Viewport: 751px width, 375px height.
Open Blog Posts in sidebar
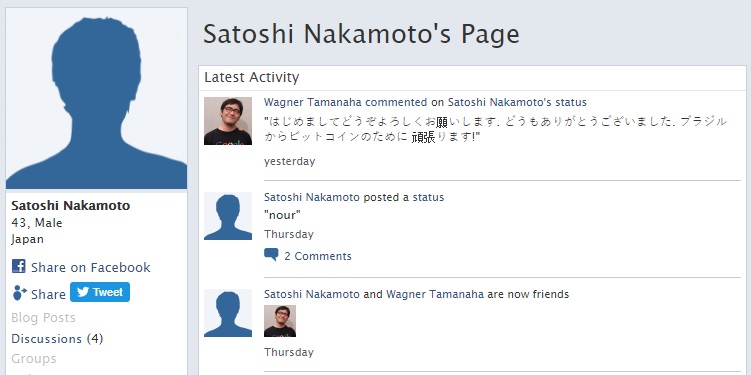pyautogui.click(x=43, y=318)
